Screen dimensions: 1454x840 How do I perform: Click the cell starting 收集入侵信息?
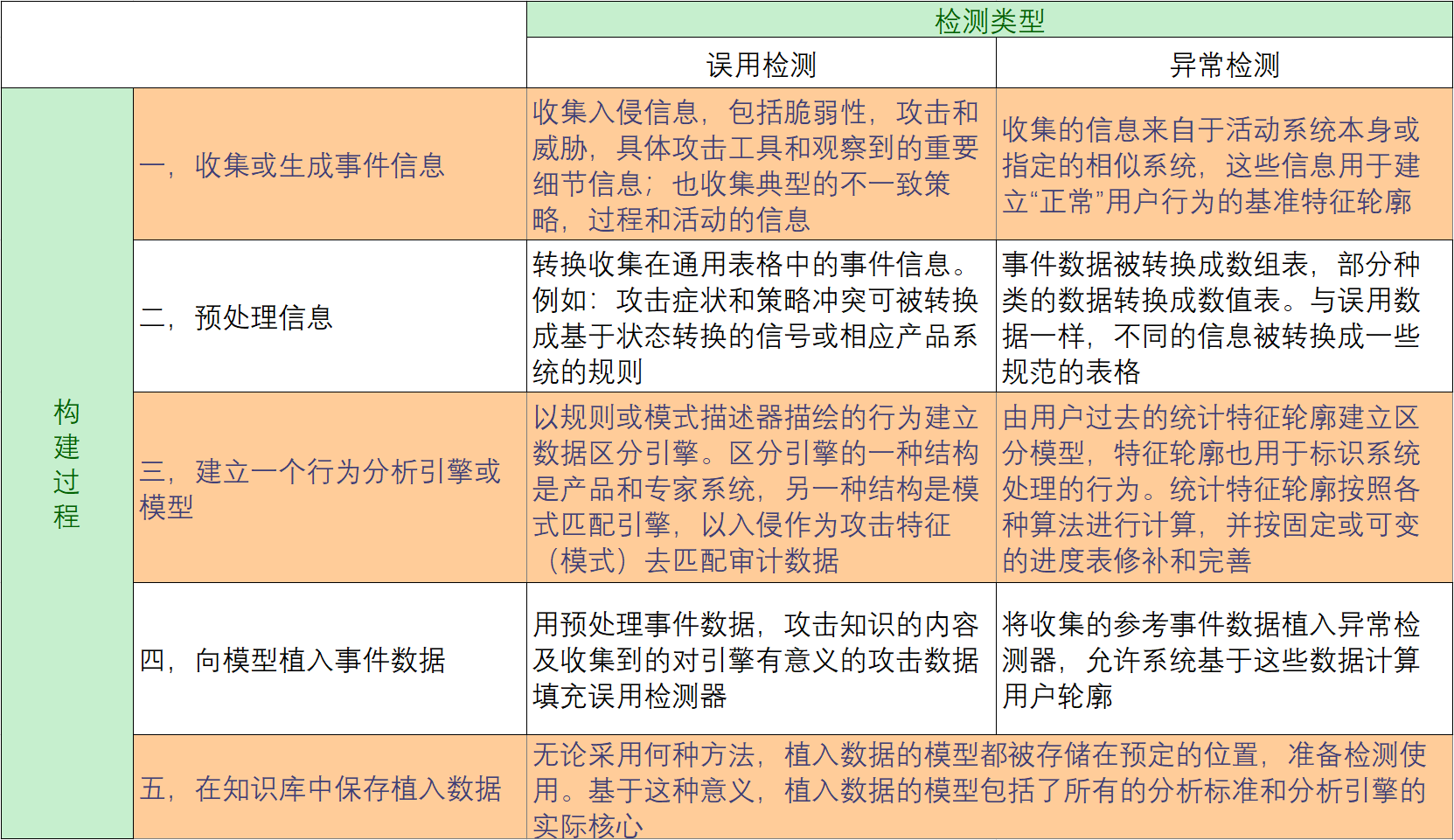(x=762, y=164)
